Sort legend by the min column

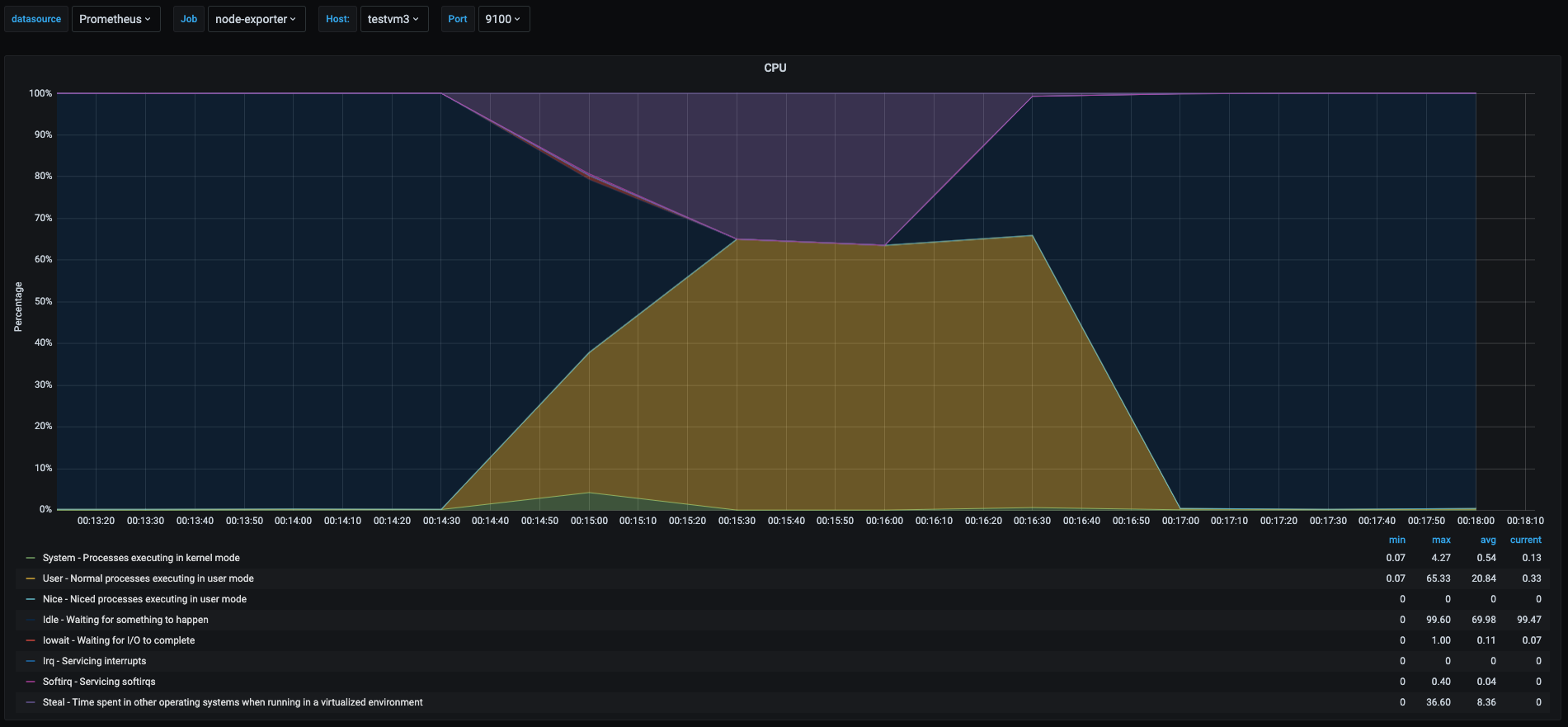point(1396,540)
